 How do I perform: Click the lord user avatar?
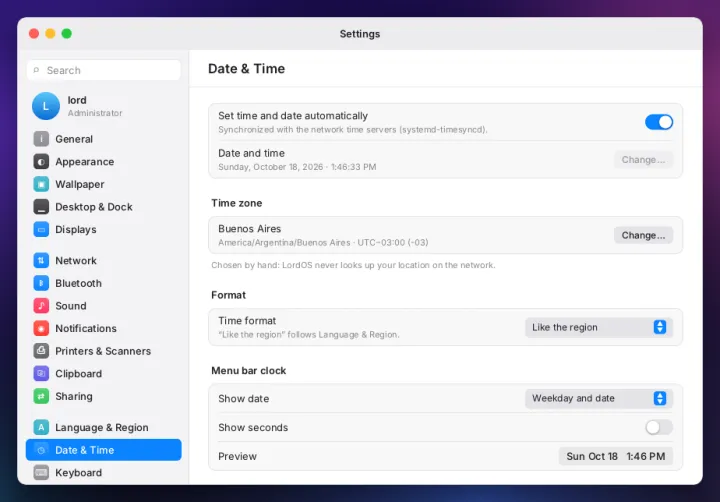(x=45, y=106)
